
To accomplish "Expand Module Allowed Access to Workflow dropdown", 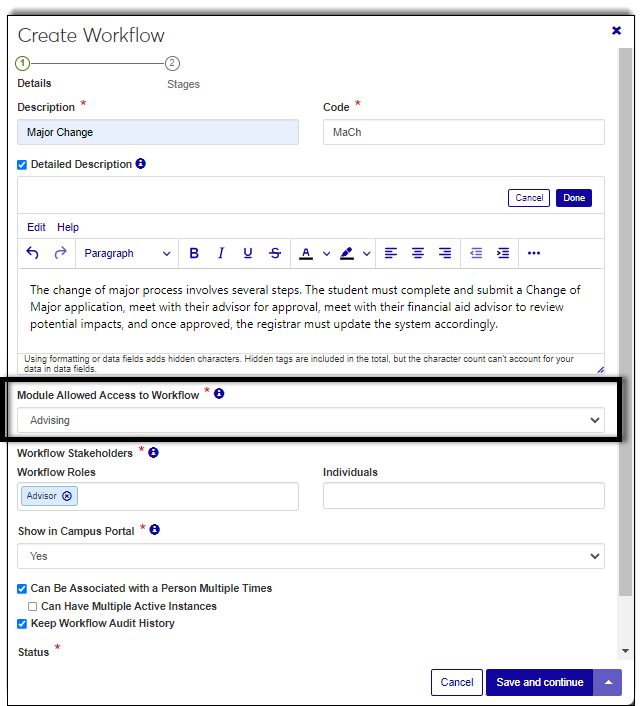I will [x=310, y=421].
